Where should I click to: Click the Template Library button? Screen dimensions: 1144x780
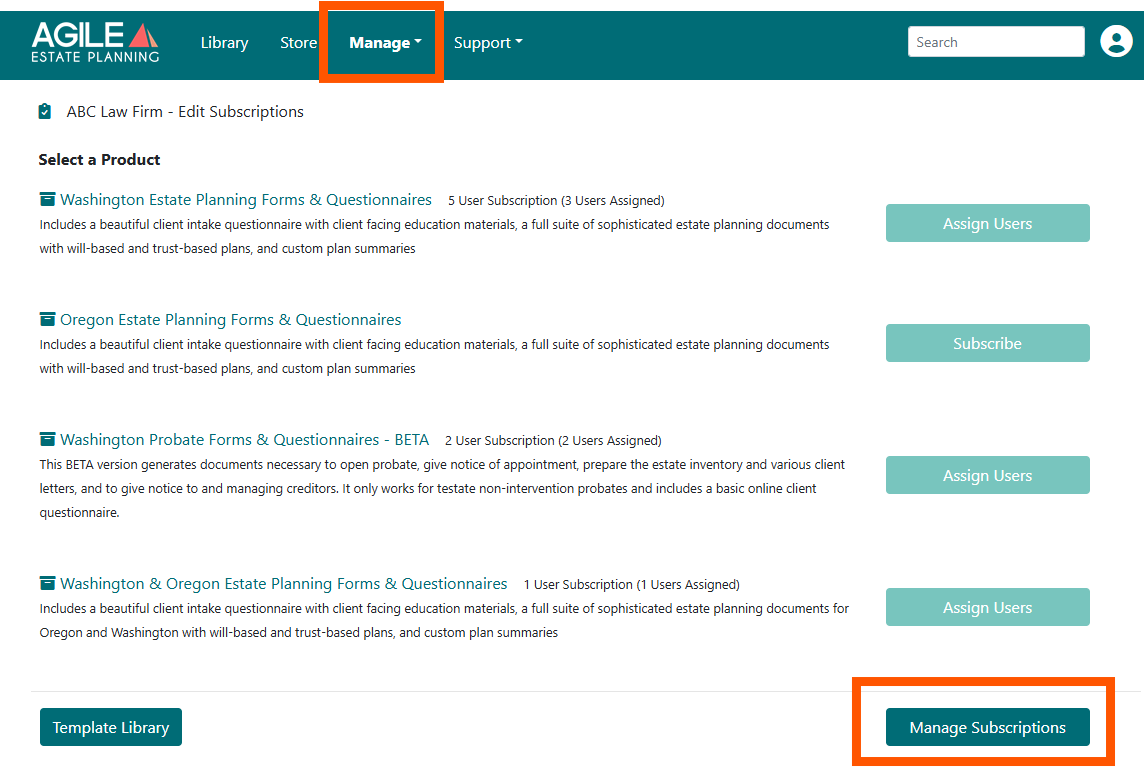coord(111,727)
